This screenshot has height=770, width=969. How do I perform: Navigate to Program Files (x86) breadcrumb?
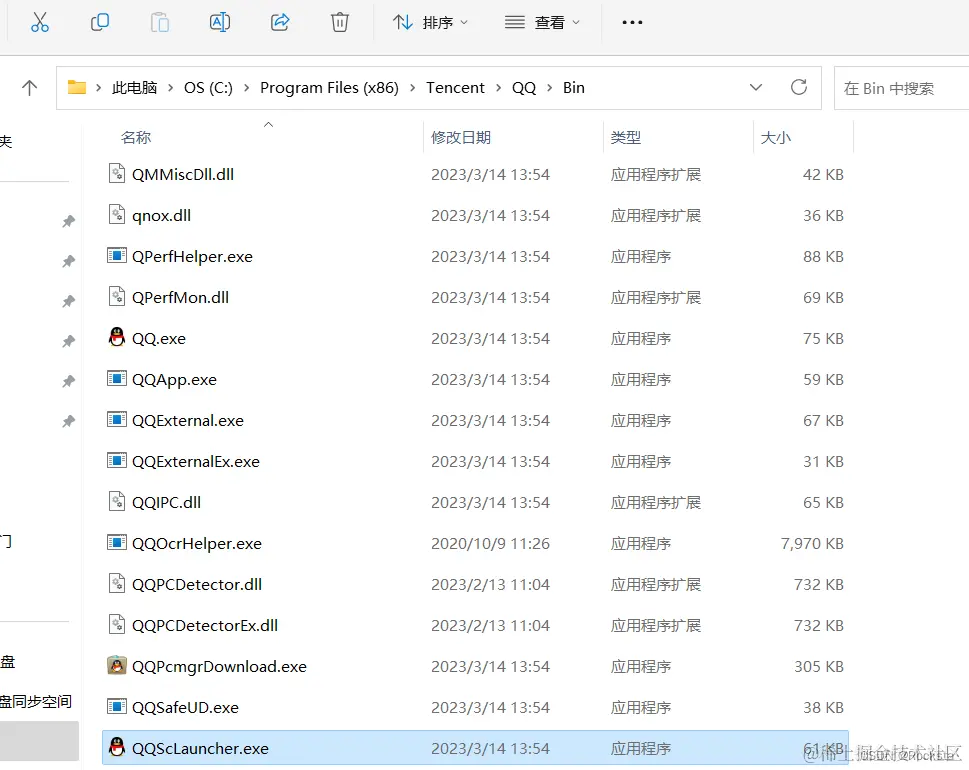click(329, 88)
